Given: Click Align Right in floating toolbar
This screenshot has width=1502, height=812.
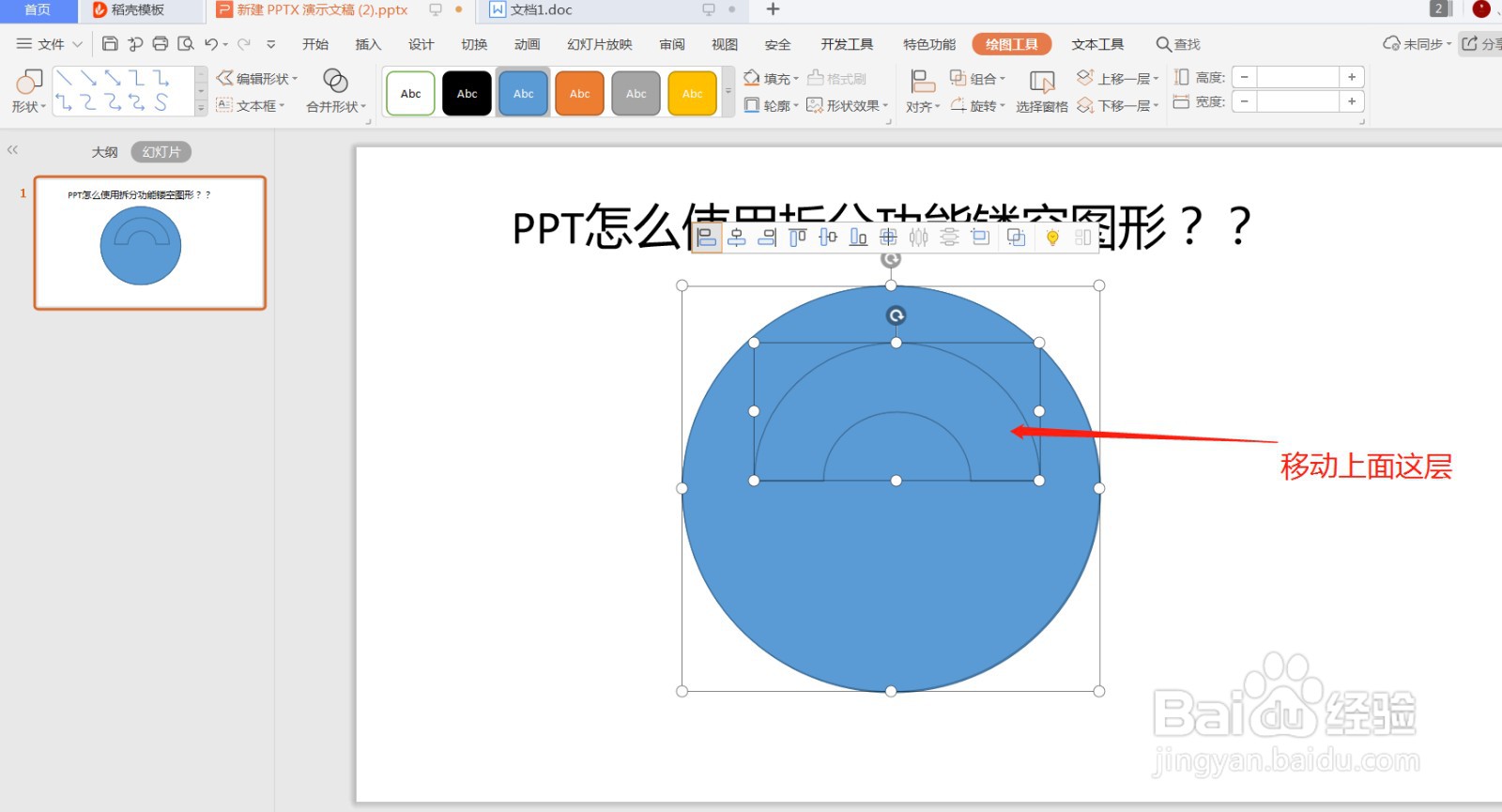Looking at the screenshot, I should click(767, 237).
